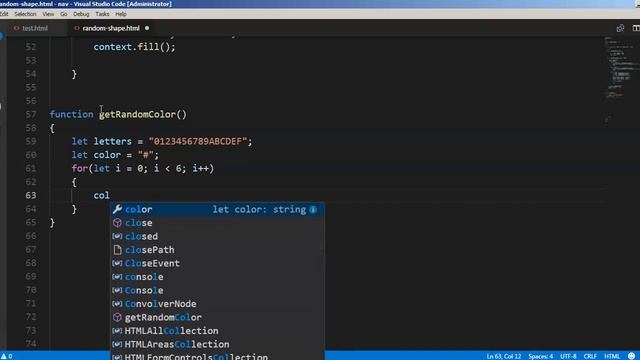The image size is (640, 360).
Task: Choose the 'color' autocomplete suggestion
Action: pyautogui.click(x=218, y=209)
